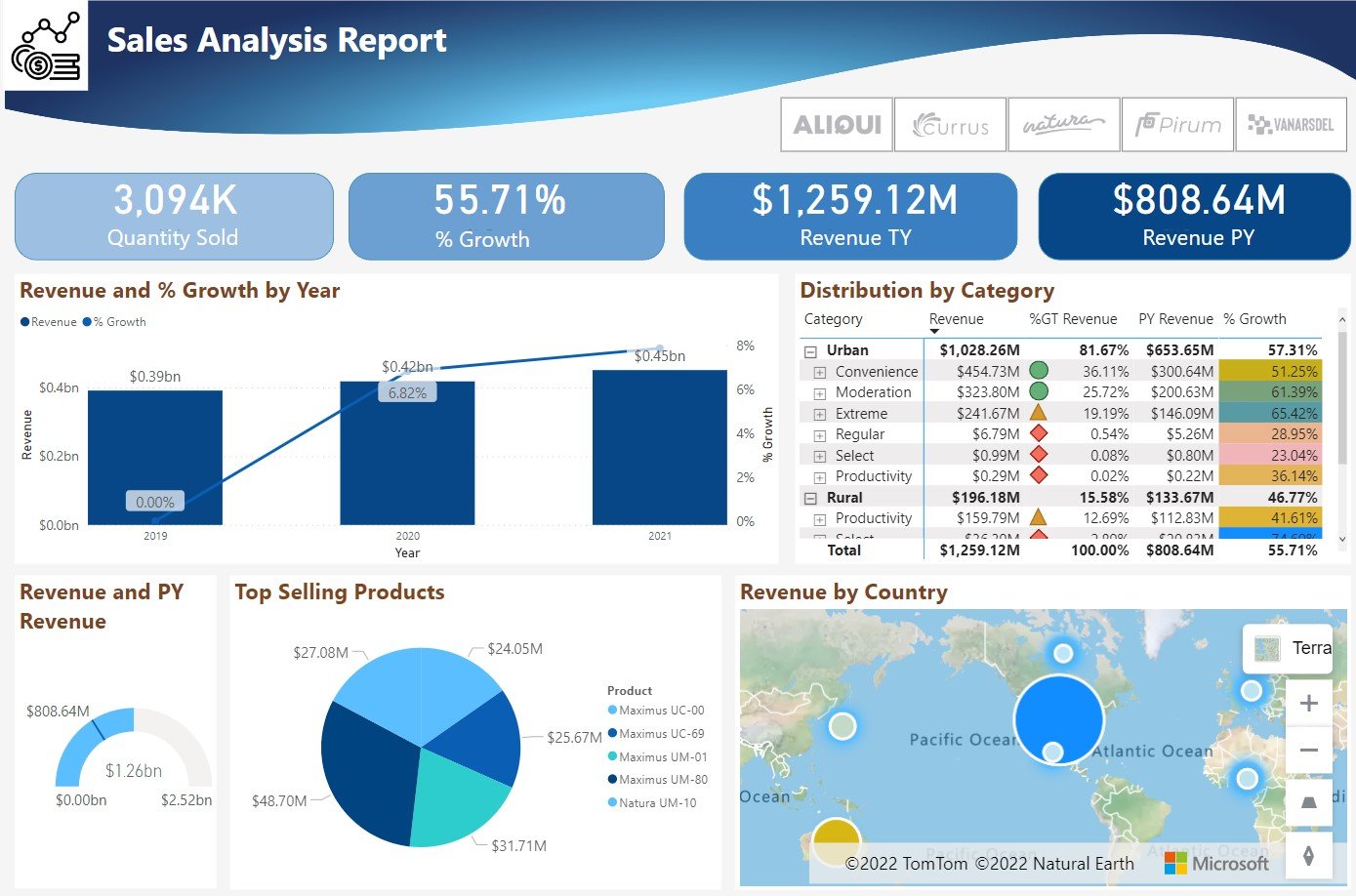Click the compass rotation icon on the map
The width and height of the screenshot is (1356, 896).
tap(1308, 851)
